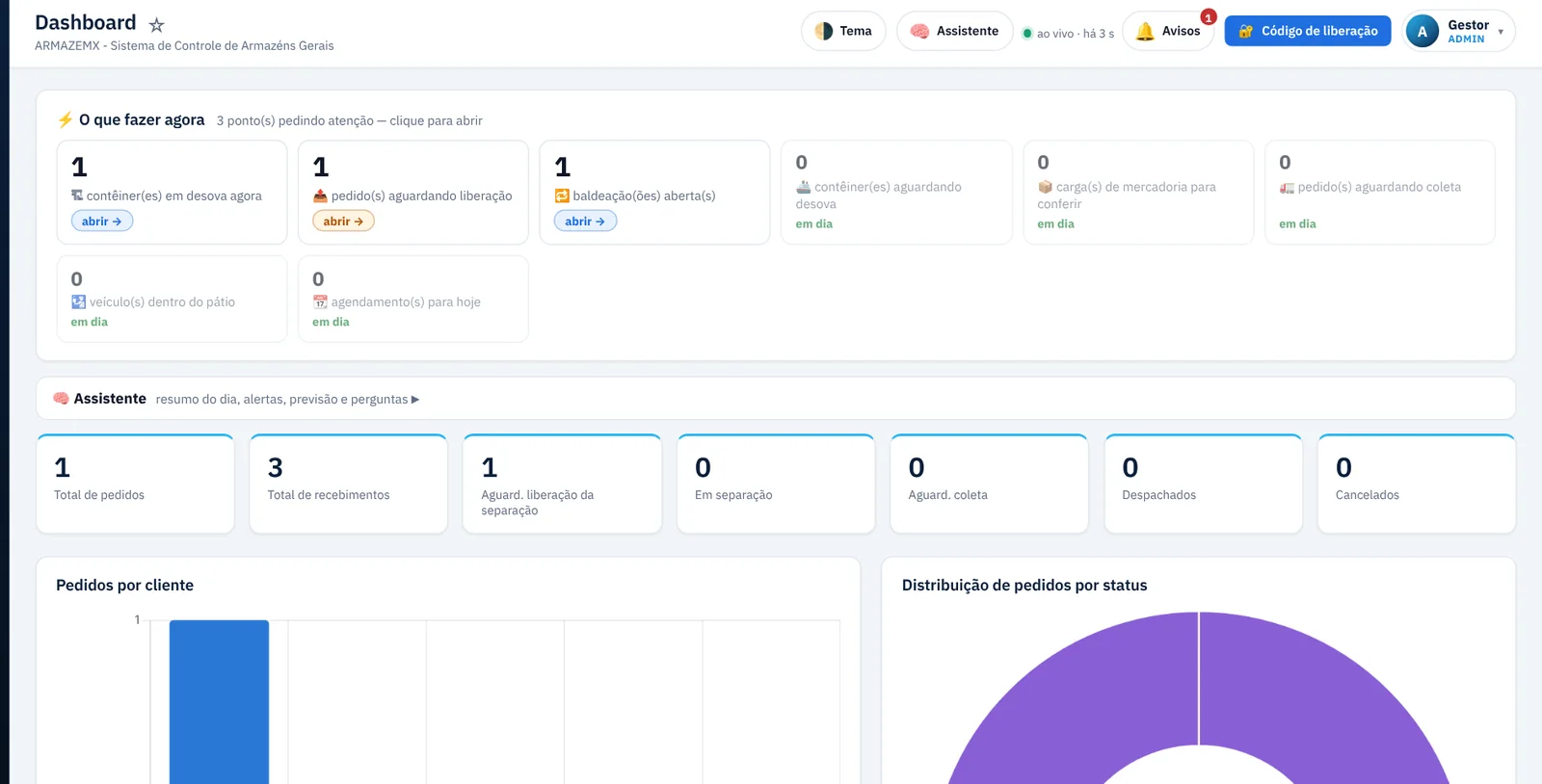Open baldeações abertas via abrir button
Screen dimensions: 1542x784
click(585, 222)
